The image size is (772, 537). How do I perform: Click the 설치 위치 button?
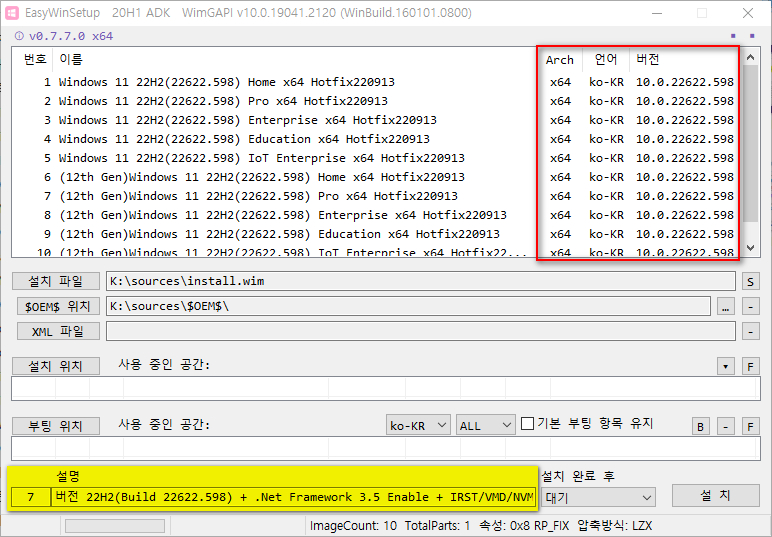[56, 366]
